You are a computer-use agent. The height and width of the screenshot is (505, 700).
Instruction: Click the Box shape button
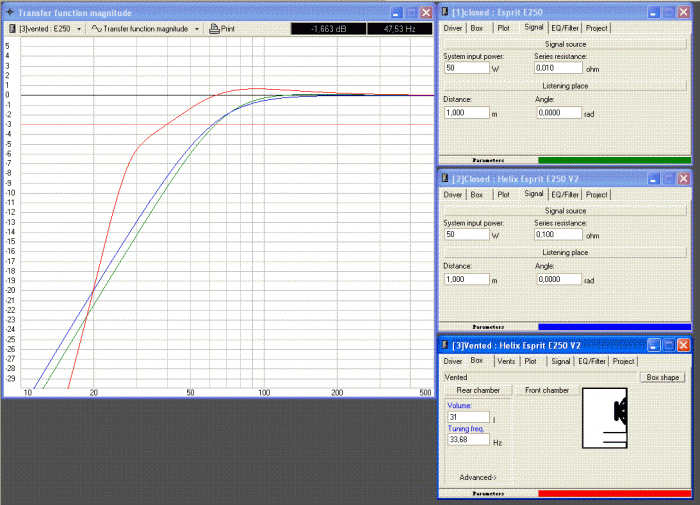[x=665, y=377]
